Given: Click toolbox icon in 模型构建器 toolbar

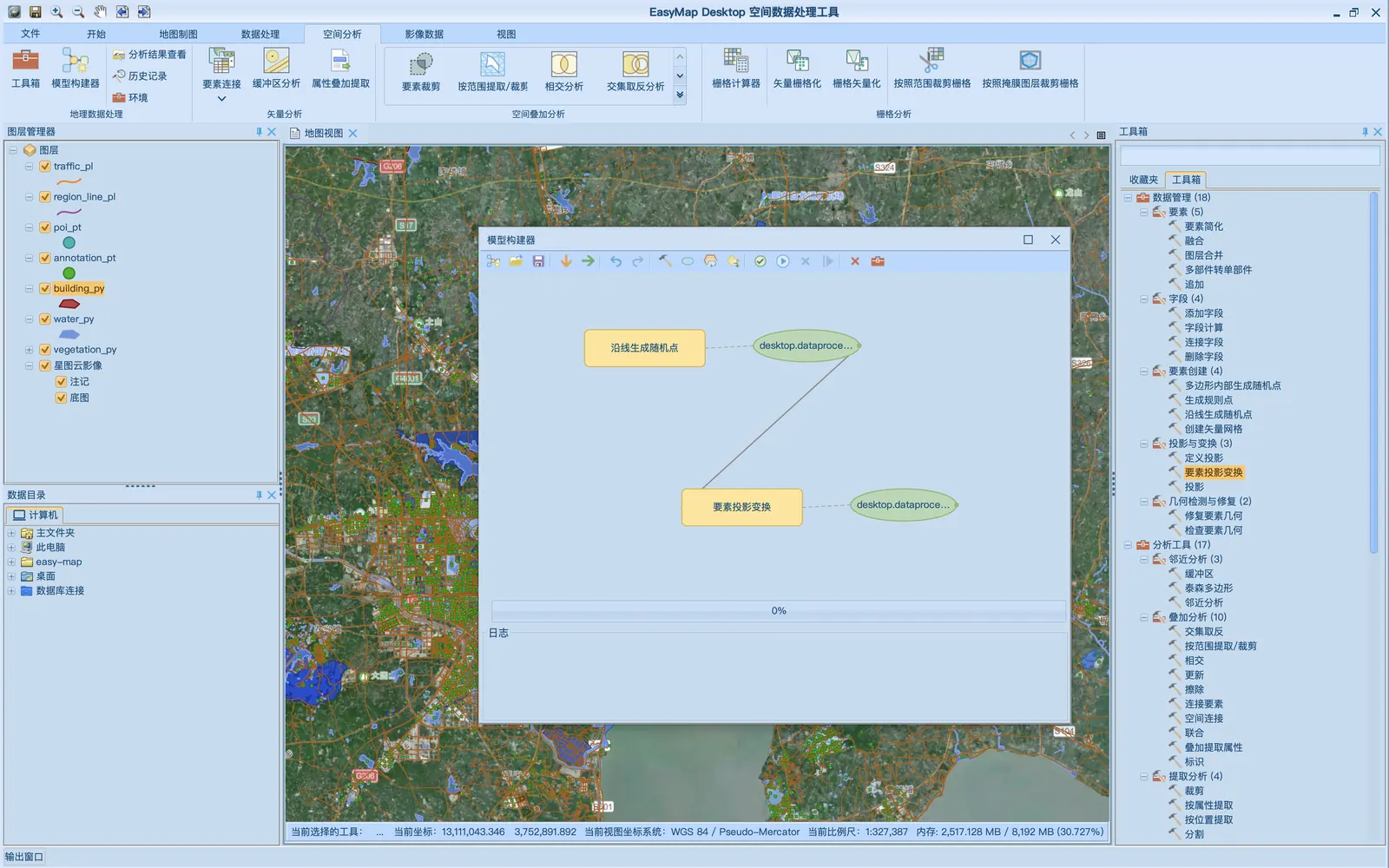Looking at the screenshot, I should 878,261.
